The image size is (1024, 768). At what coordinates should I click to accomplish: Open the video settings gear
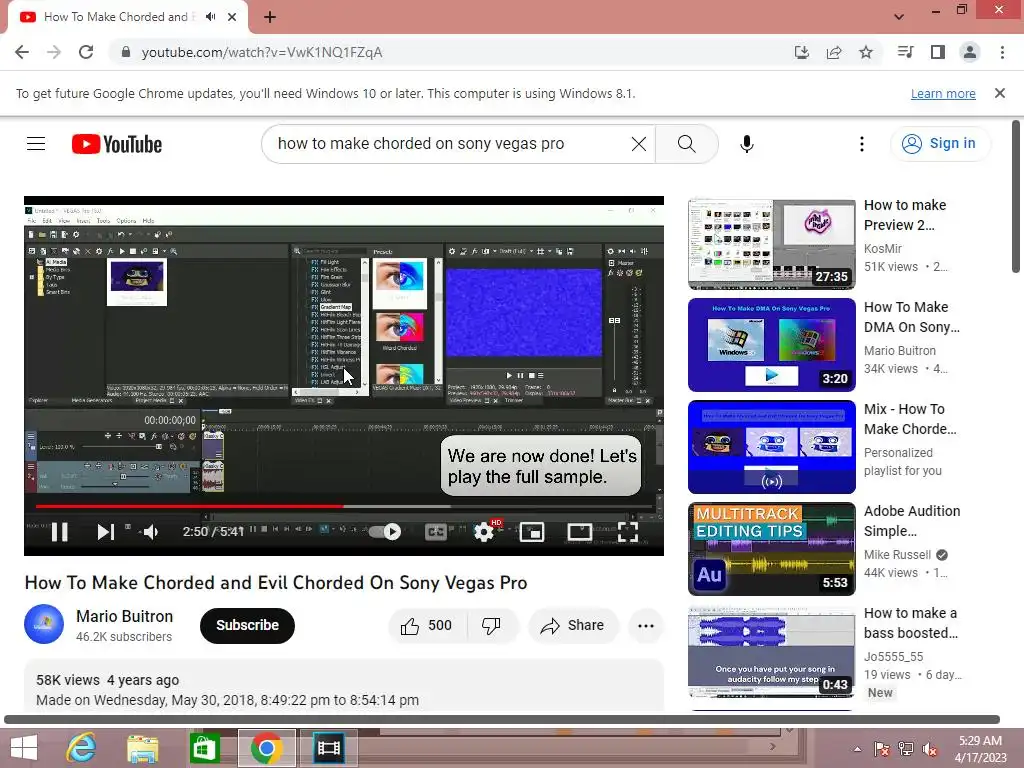(484, 532)
